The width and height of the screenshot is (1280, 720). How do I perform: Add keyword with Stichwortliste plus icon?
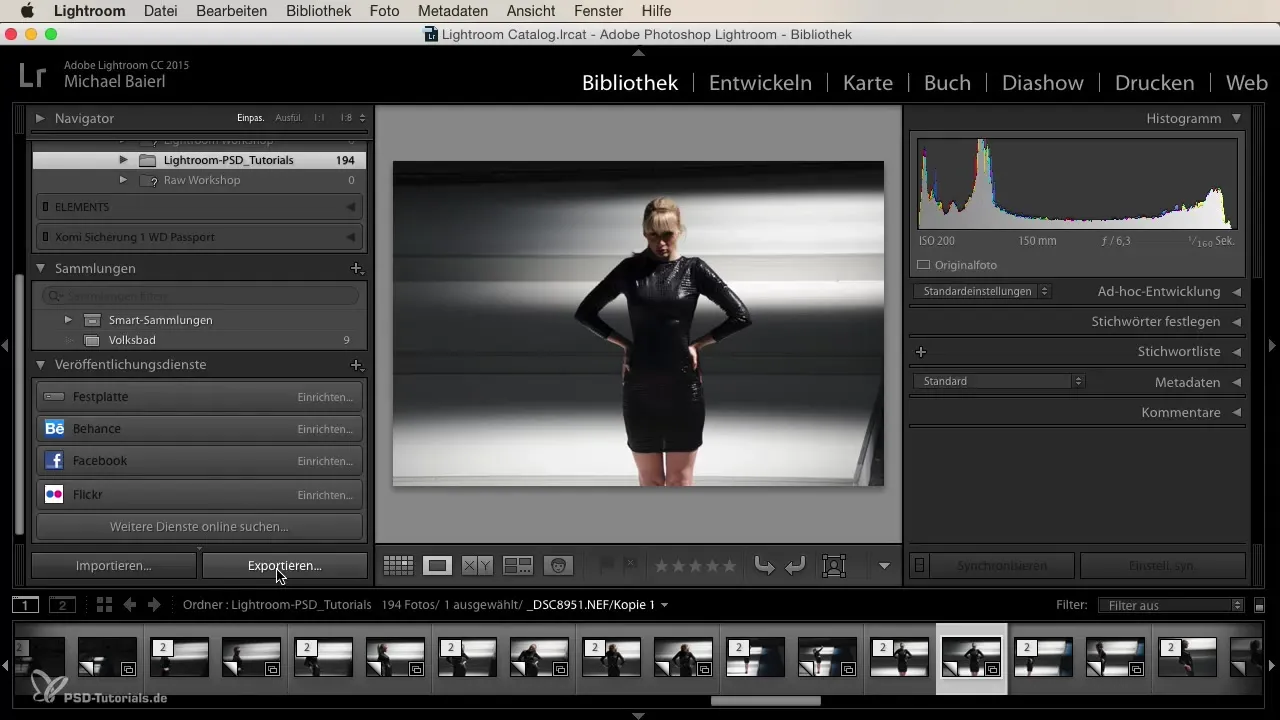point(921,352)
